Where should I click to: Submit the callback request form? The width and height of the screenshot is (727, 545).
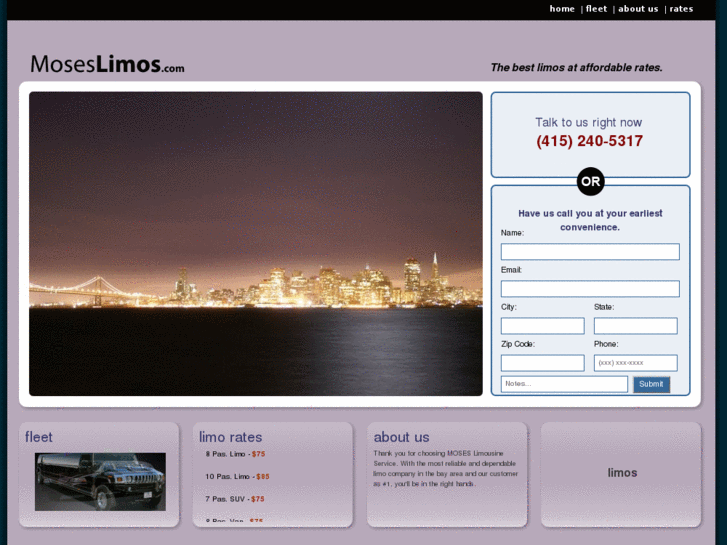pyautogui.click(x=651, y=384)
